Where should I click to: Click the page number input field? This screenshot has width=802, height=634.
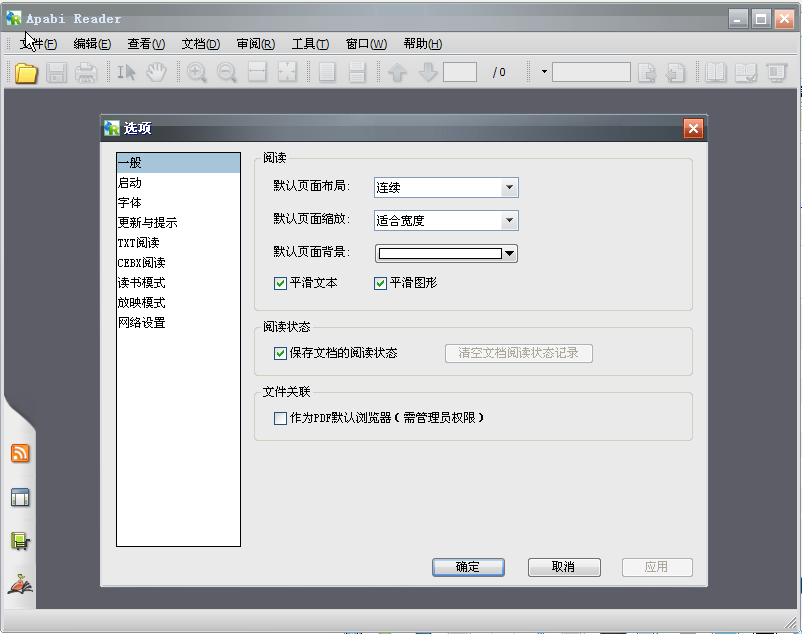coord(460,72)
